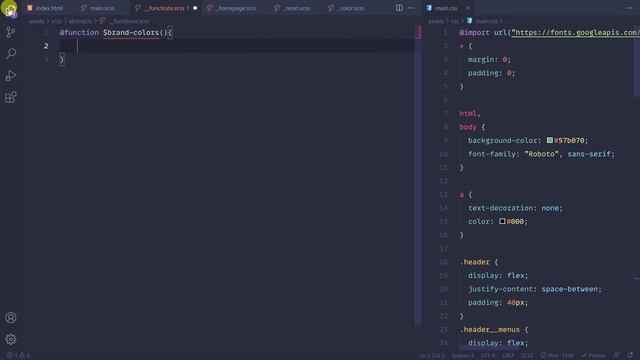Open the Run and Debug view

pos(11,76)
